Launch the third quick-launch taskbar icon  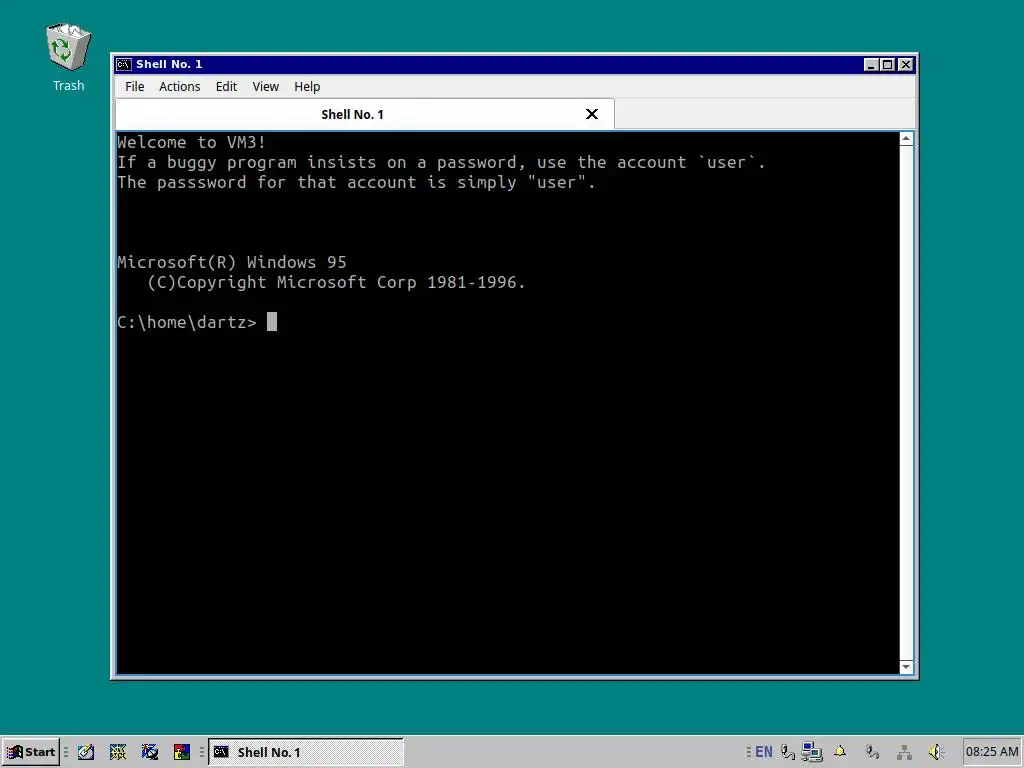pyautogui.click(x=150, y=752)
